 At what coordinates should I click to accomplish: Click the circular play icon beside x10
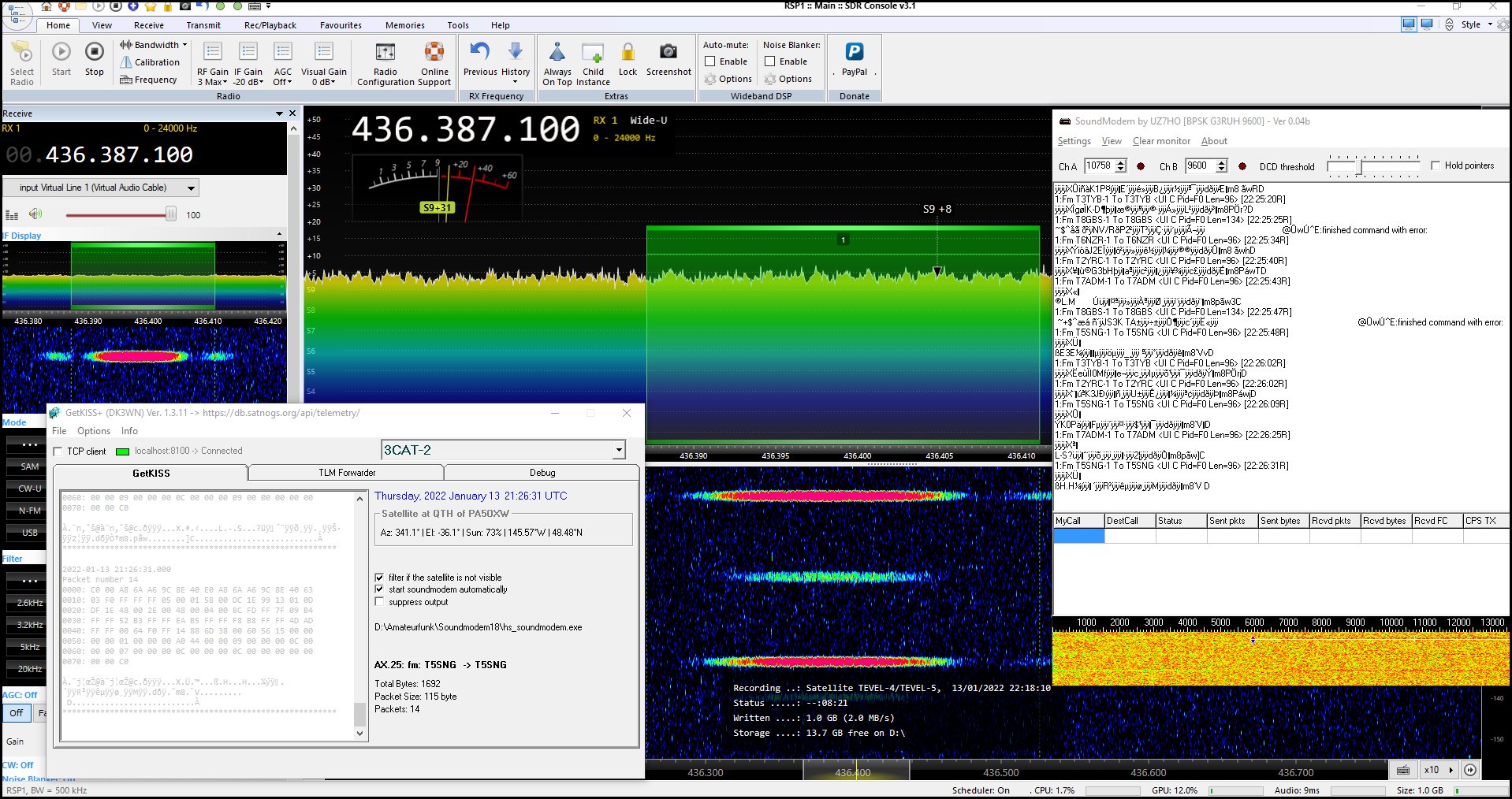[1470, 770]
